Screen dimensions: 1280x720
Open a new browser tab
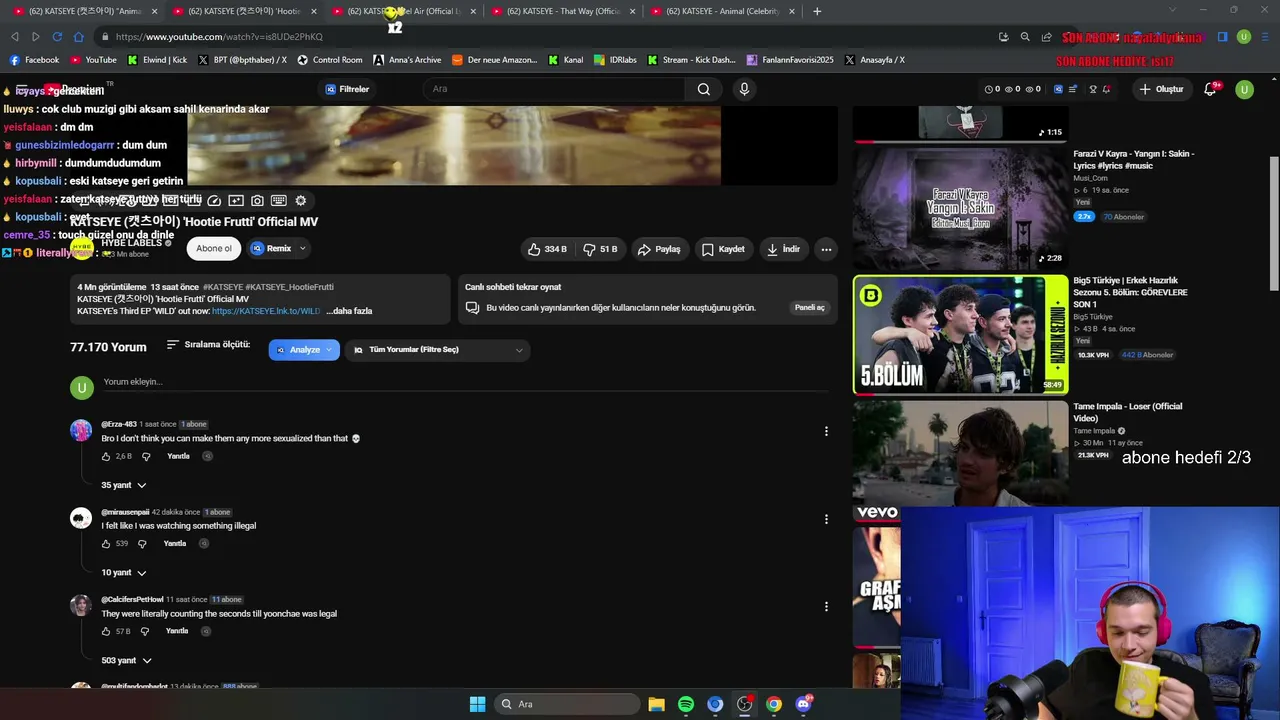817,11
